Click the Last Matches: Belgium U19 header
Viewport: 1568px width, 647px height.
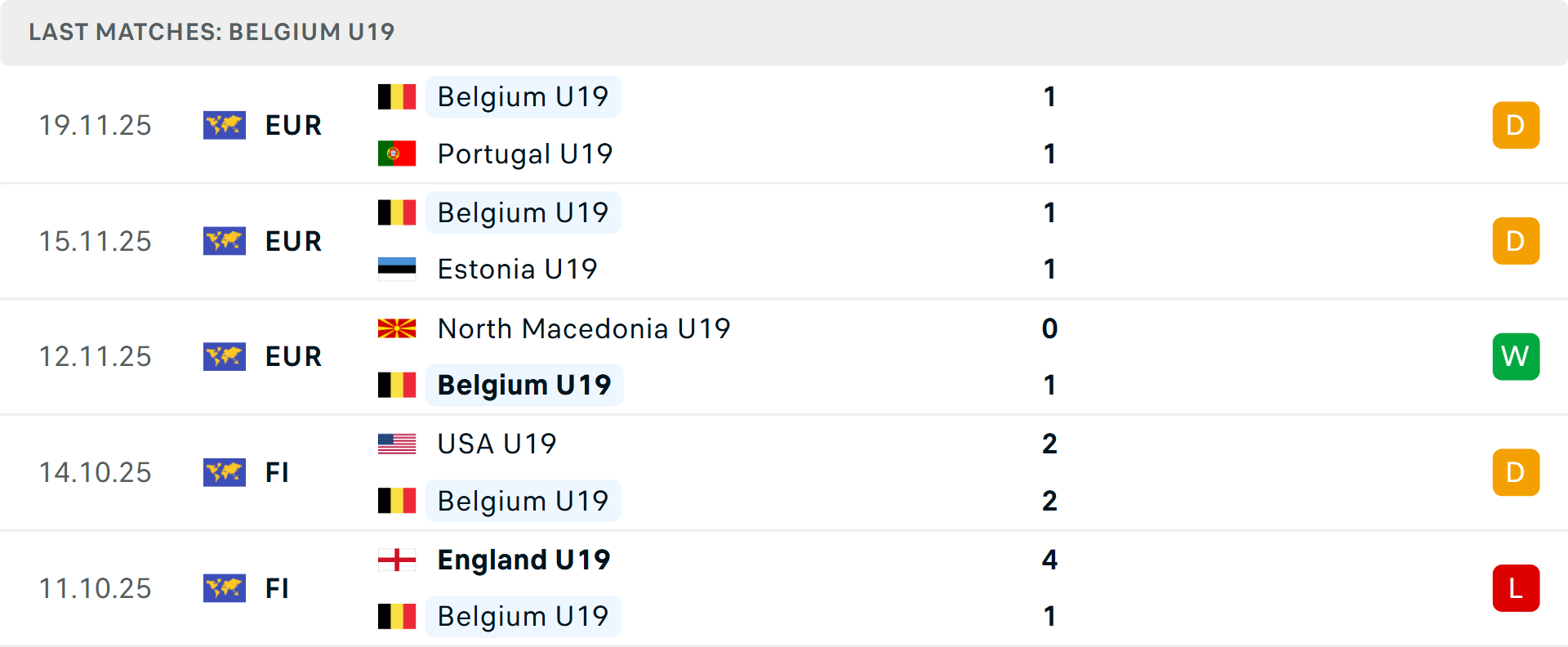212,32
